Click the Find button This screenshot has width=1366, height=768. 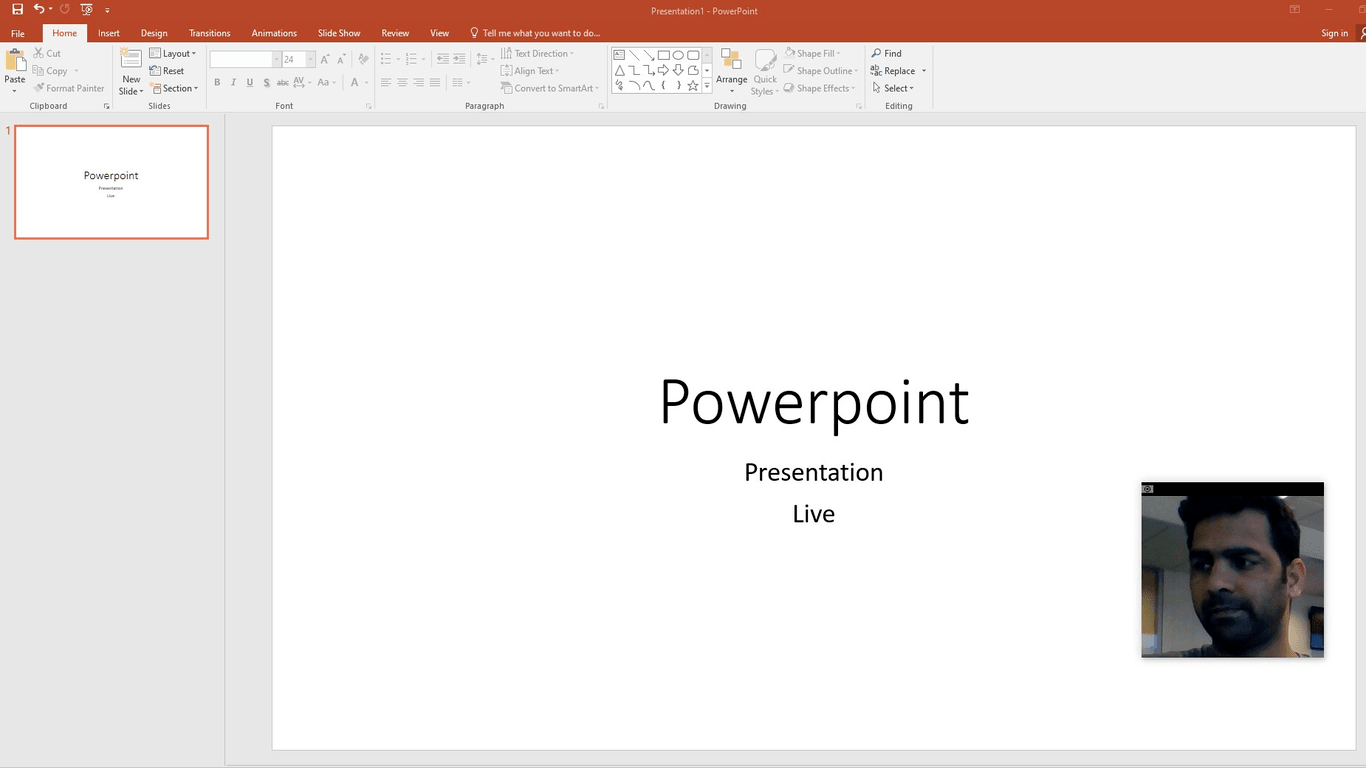click(x=886, y=54)
